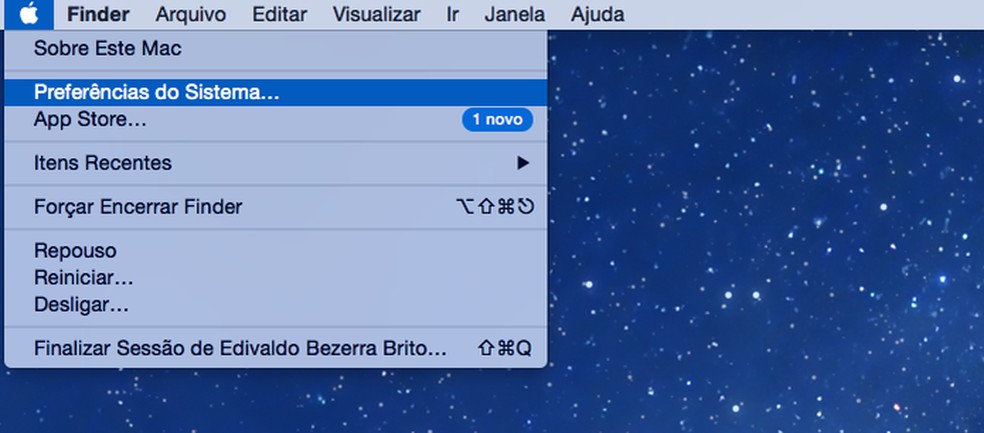Open the Ir menu
Screen dimensions: 984x433
tap(452, 14)
